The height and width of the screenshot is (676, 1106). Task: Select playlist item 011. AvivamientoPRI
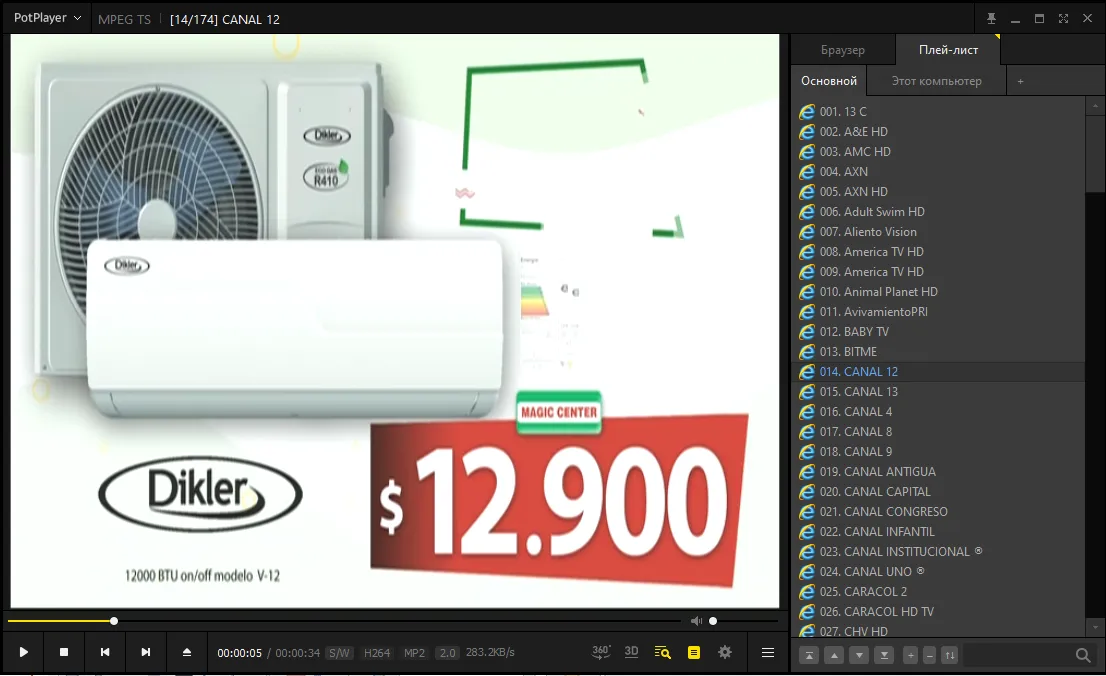click(938, 312)
